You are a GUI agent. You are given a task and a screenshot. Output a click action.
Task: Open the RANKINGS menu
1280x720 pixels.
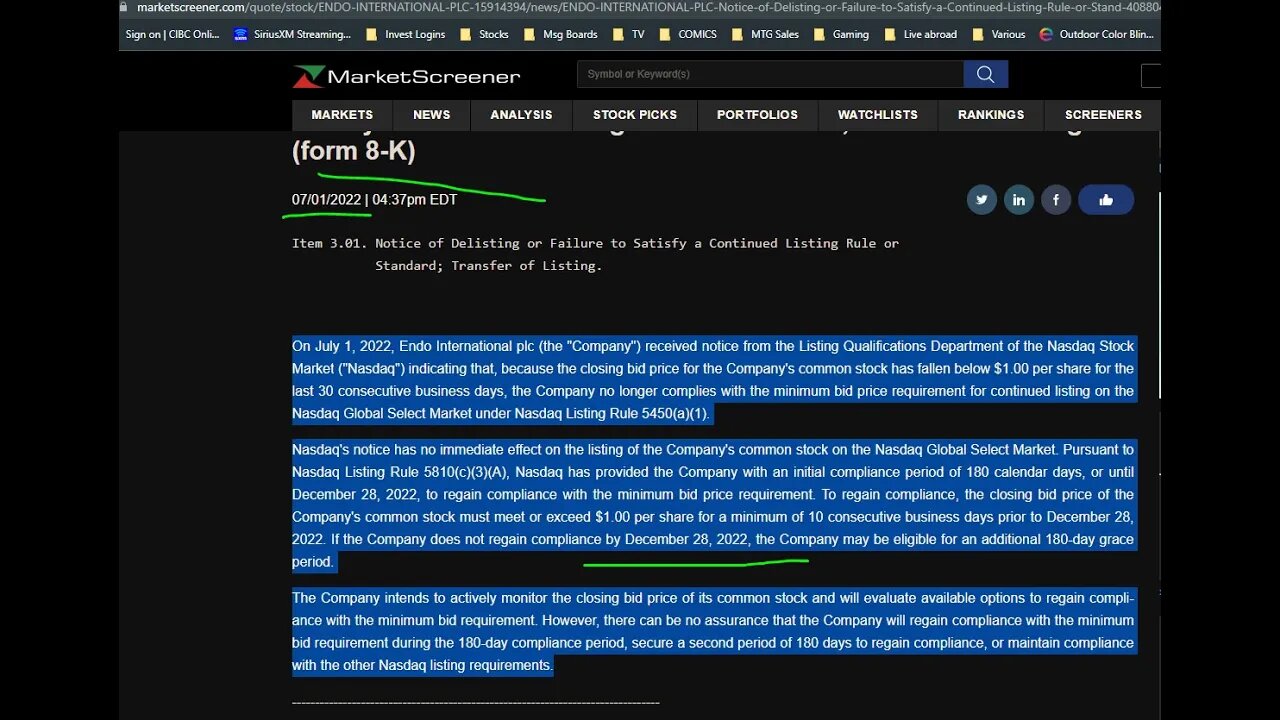pyautogui.click(x=991, y=115)
